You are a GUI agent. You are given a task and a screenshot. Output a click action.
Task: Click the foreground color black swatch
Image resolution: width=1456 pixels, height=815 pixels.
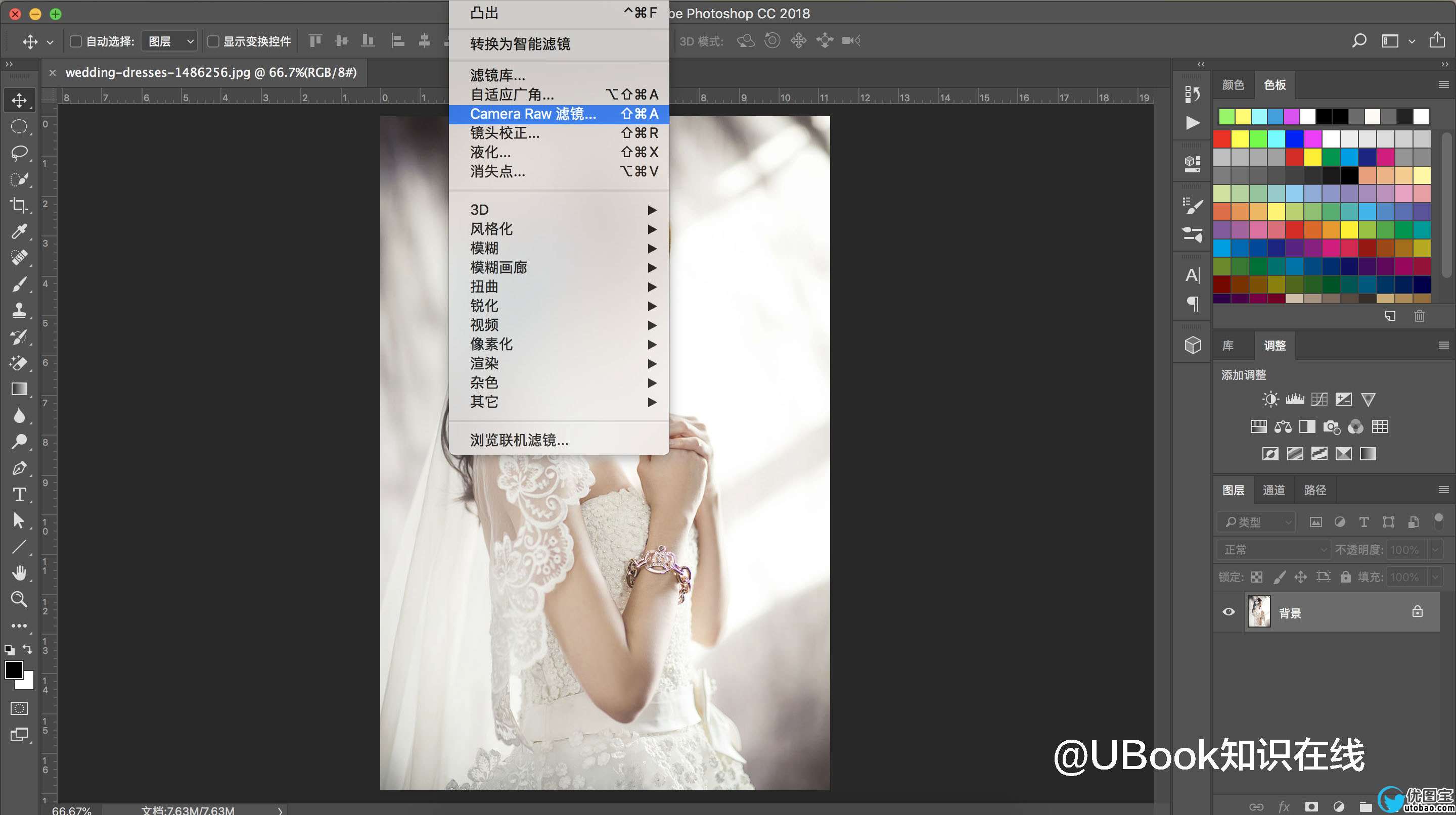(x=14, y=670)
